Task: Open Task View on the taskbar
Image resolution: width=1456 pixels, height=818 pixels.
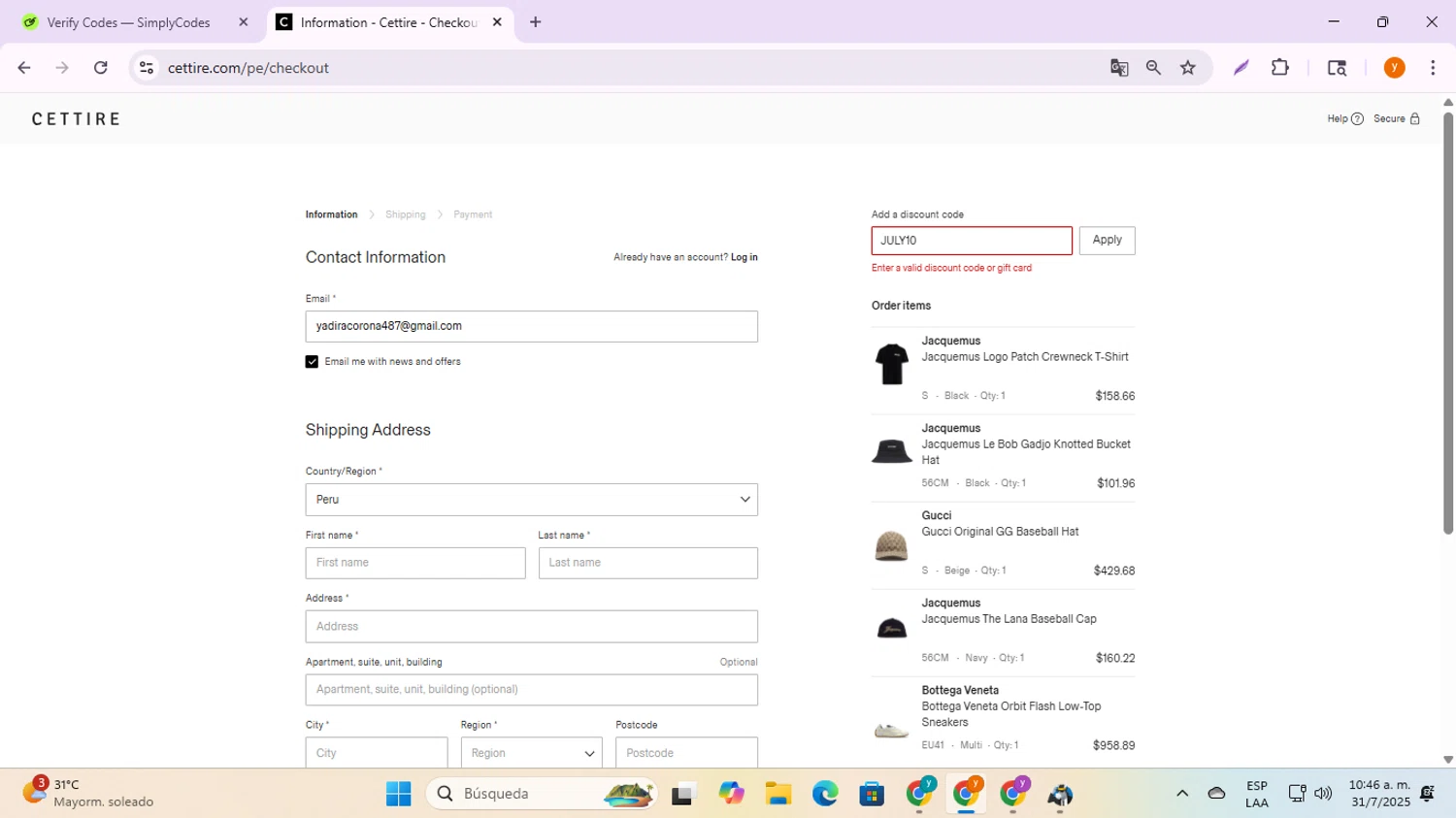Action: [684, 794]
